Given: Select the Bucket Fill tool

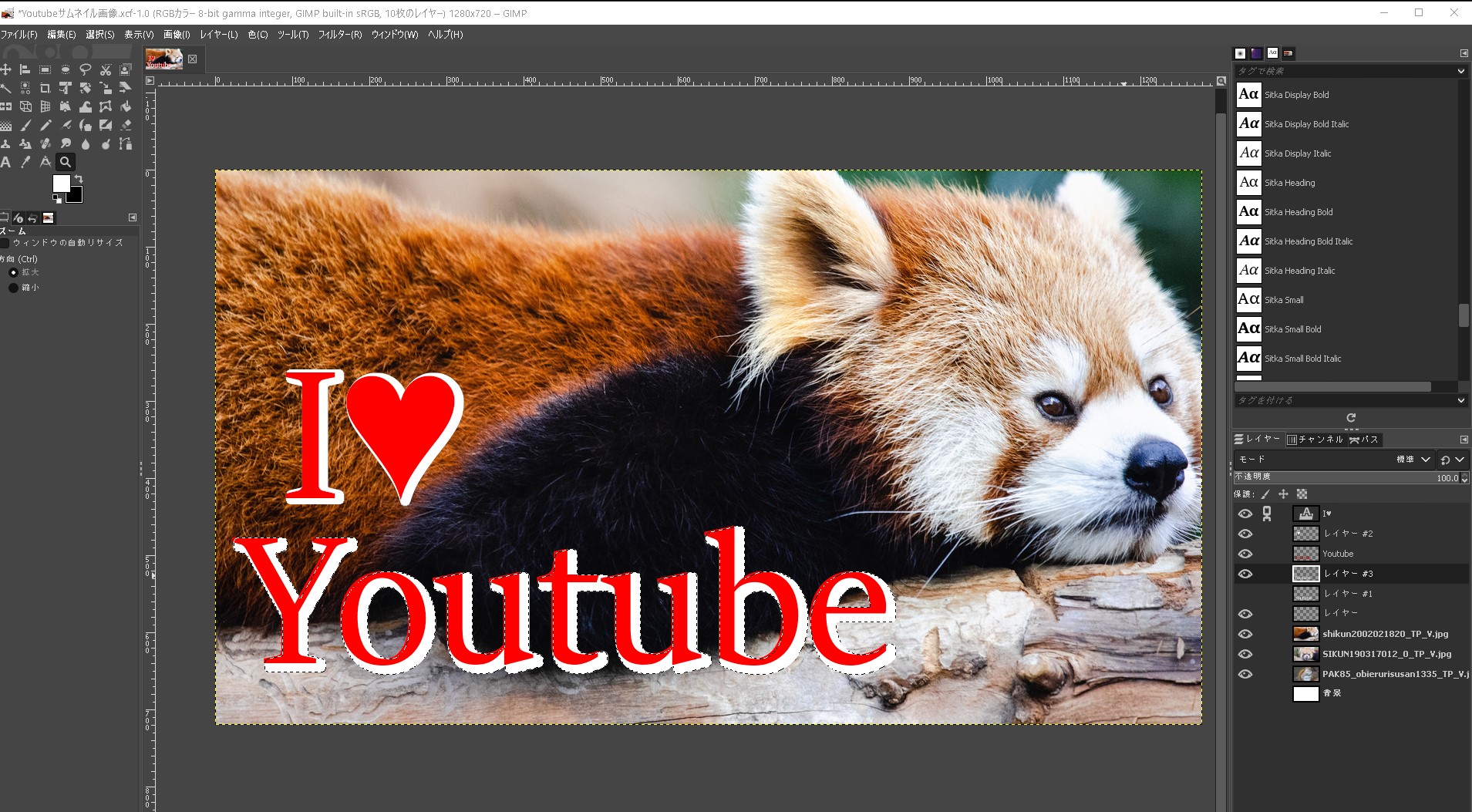Looking at the screenshot, I should 126,106.
